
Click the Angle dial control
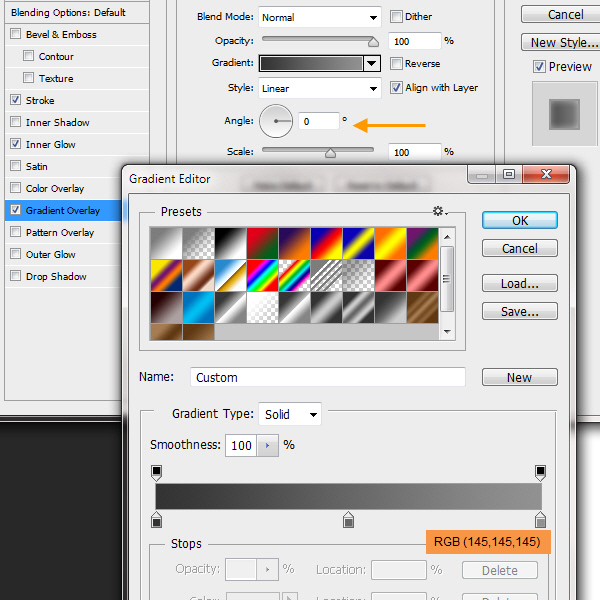pos(276,121)
